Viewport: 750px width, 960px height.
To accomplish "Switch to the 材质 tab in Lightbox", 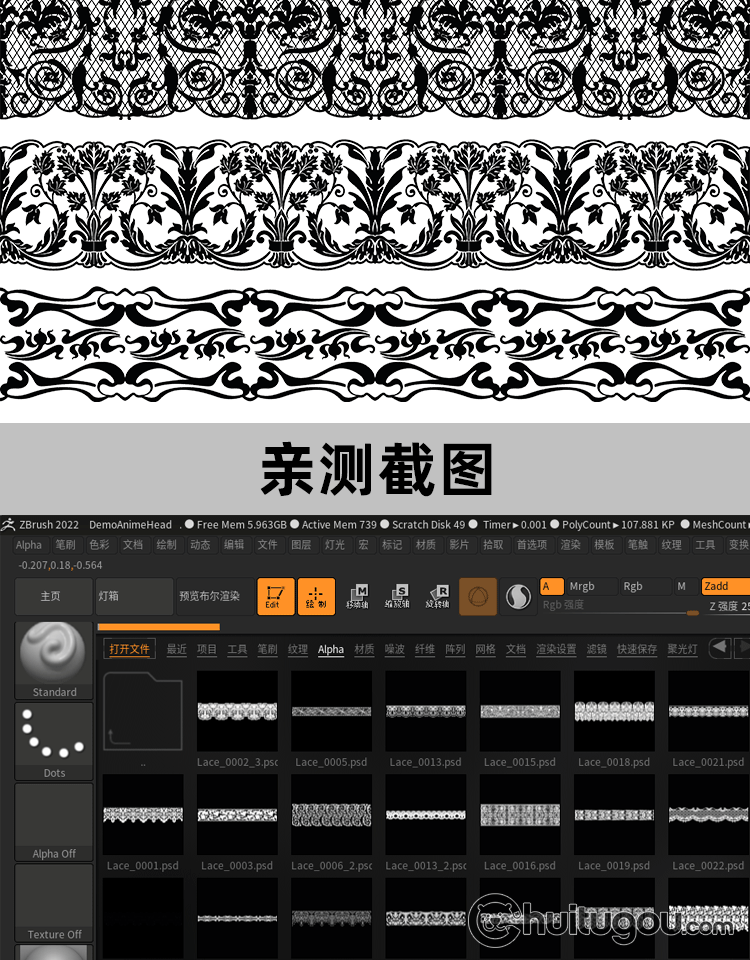I will point(364,649).
